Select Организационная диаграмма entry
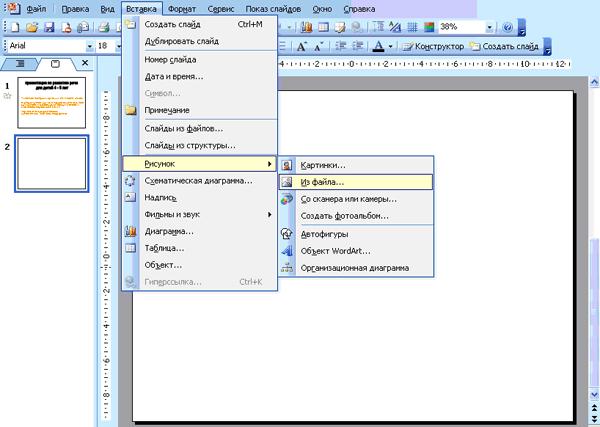 coord(356,268)
